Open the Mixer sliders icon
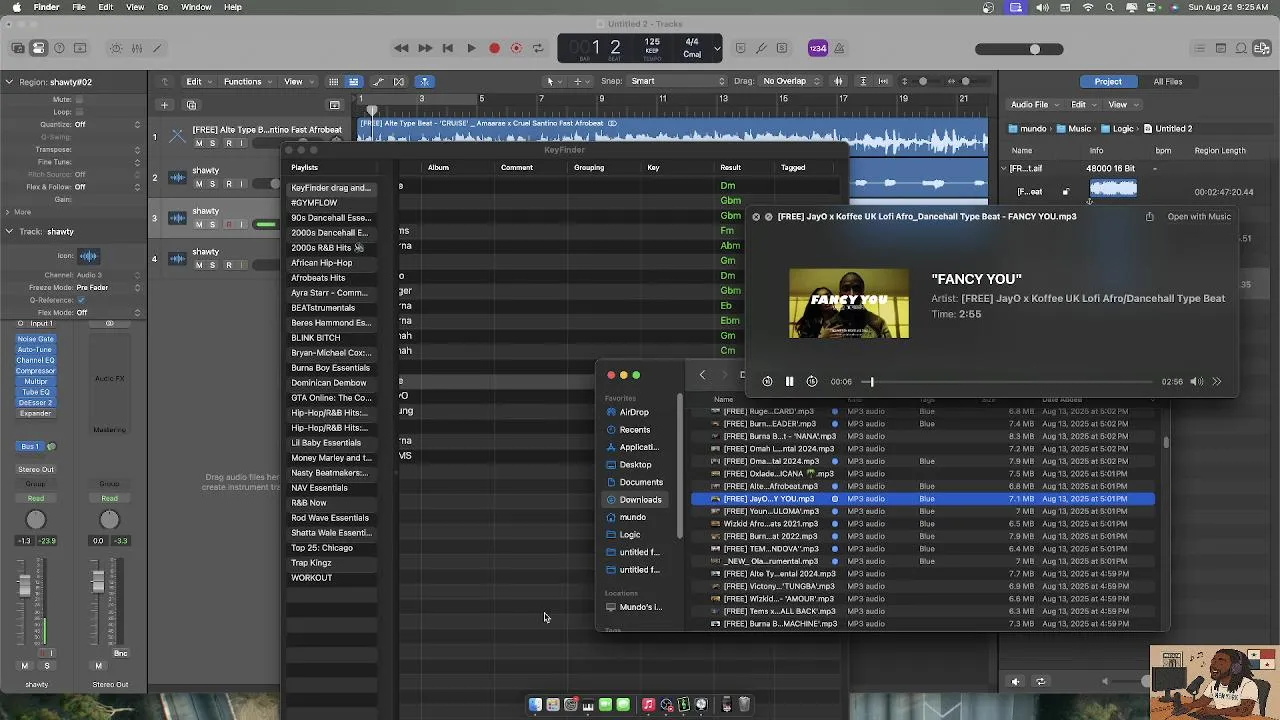Image resolution: width=1280 pixels, height=720 pixels. click(x=137, y=48)
